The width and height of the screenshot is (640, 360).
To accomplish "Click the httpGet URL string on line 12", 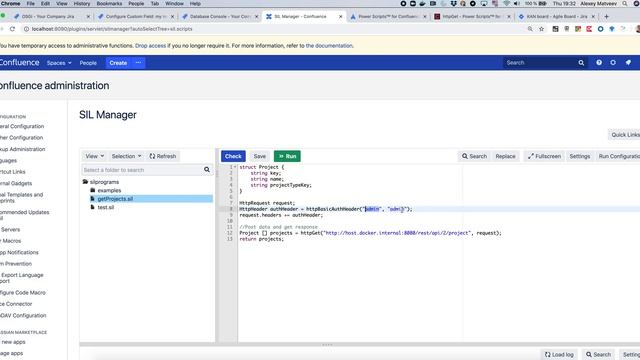I will (x=397, y=233).
